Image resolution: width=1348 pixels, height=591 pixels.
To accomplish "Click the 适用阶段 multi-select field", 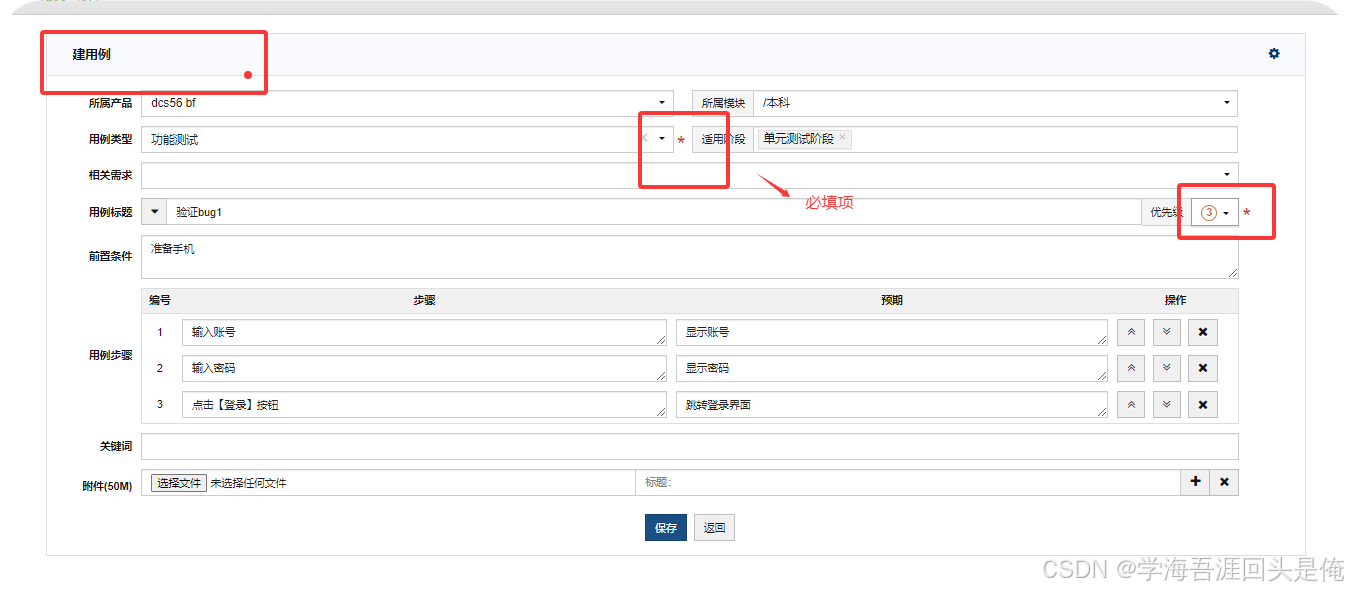I will pos(995,139).
